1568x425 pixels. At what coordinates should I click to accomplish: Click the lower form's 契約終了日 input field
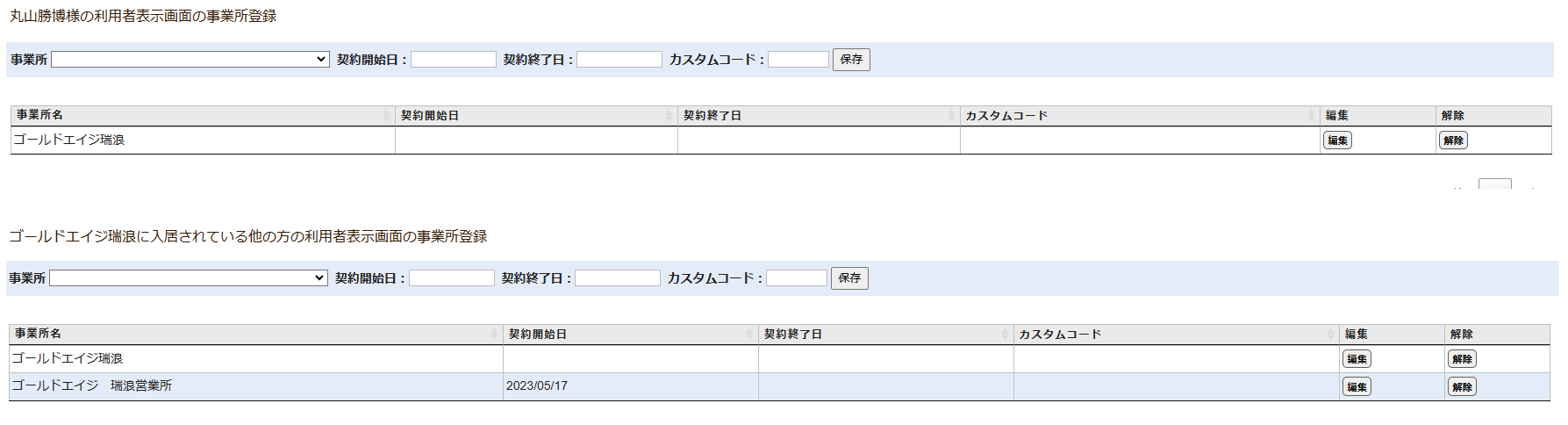click(617, 278)
